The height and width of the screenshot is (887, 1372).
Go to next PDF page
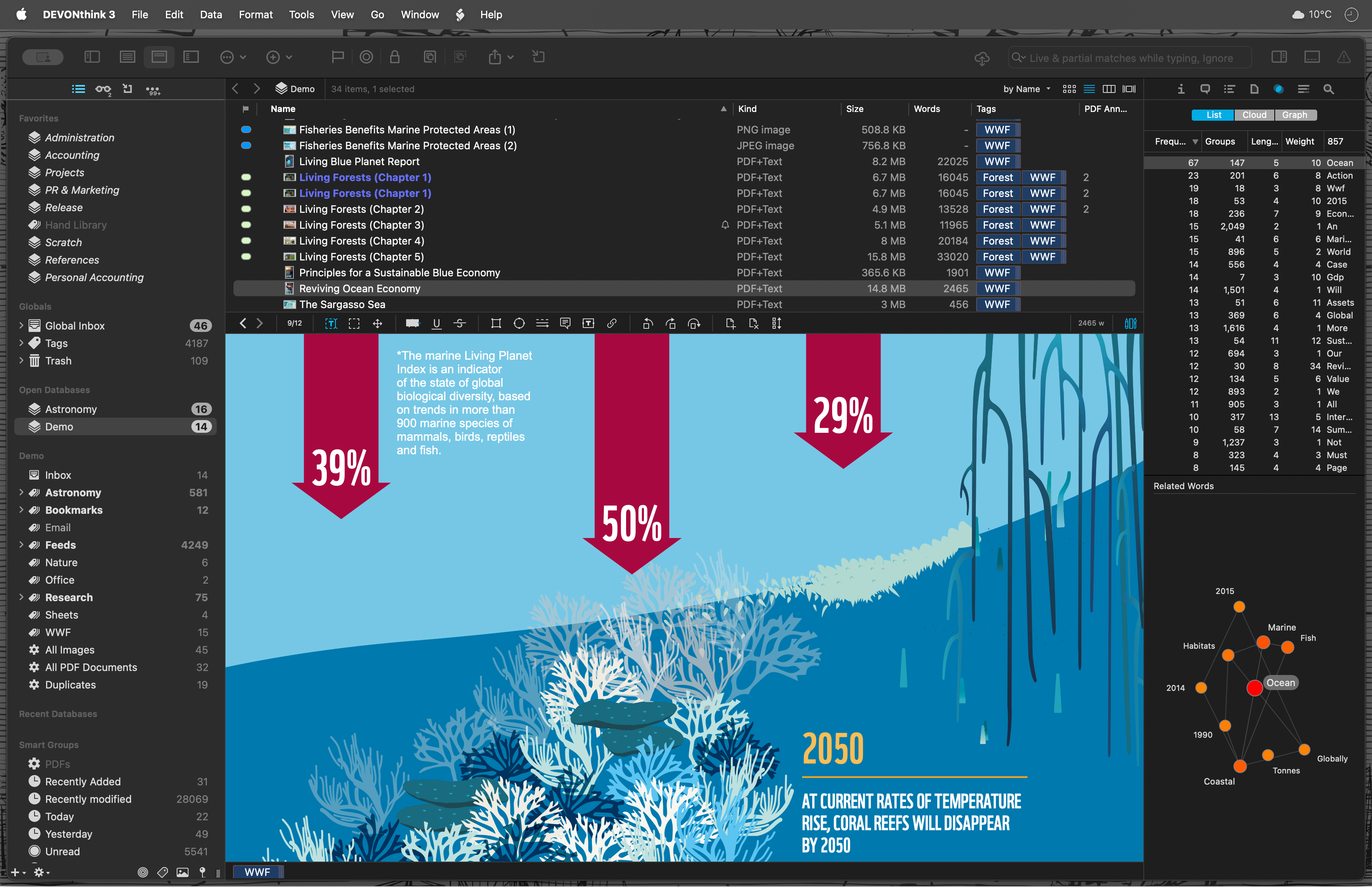(260, 324)
